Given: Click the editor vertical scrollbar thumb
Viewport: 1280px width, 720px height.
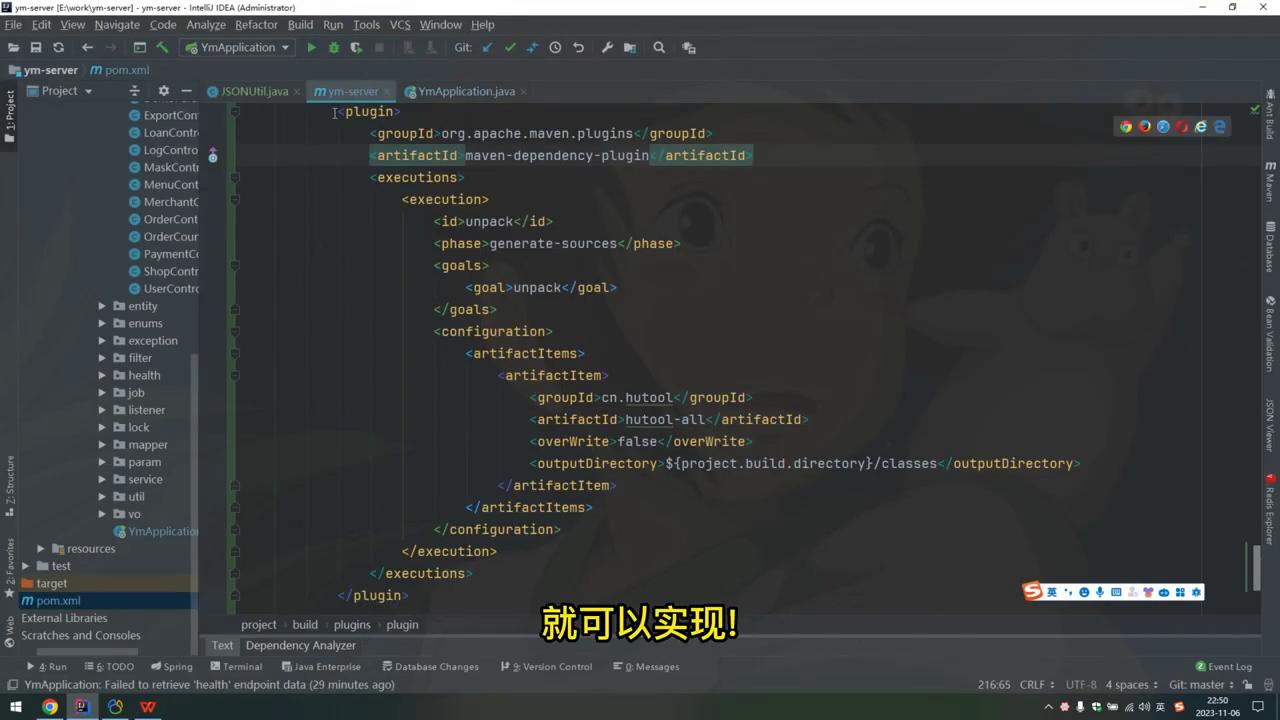Looking at the screenshot, I should [1257, 567].
